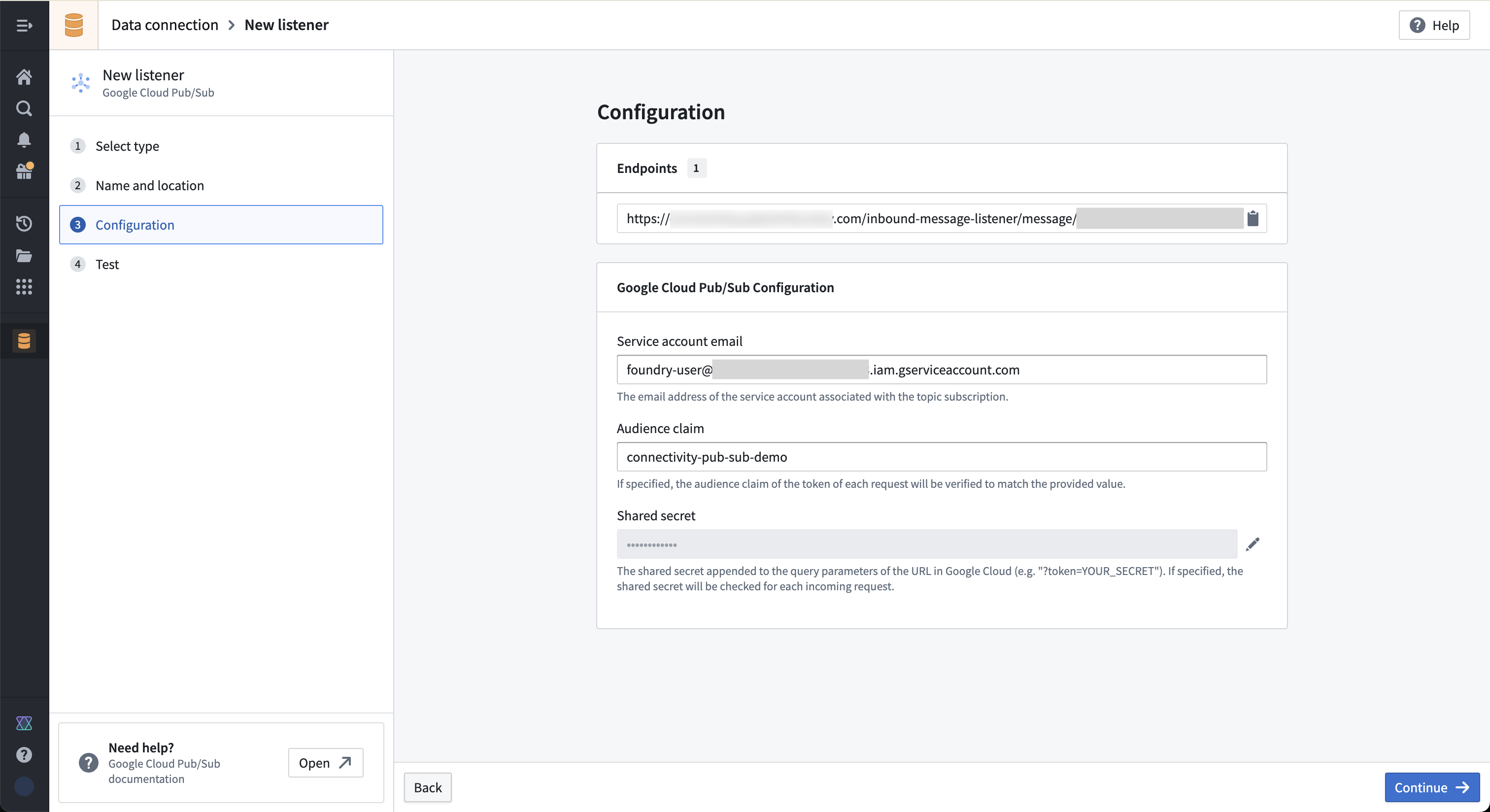
Task: Focus the Audience claim input field
Action: [941, 457]
